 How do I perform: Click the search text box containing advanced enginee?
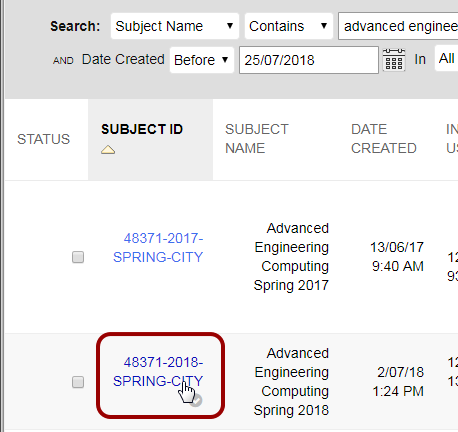pyautogui.click(x=398, y=26)
